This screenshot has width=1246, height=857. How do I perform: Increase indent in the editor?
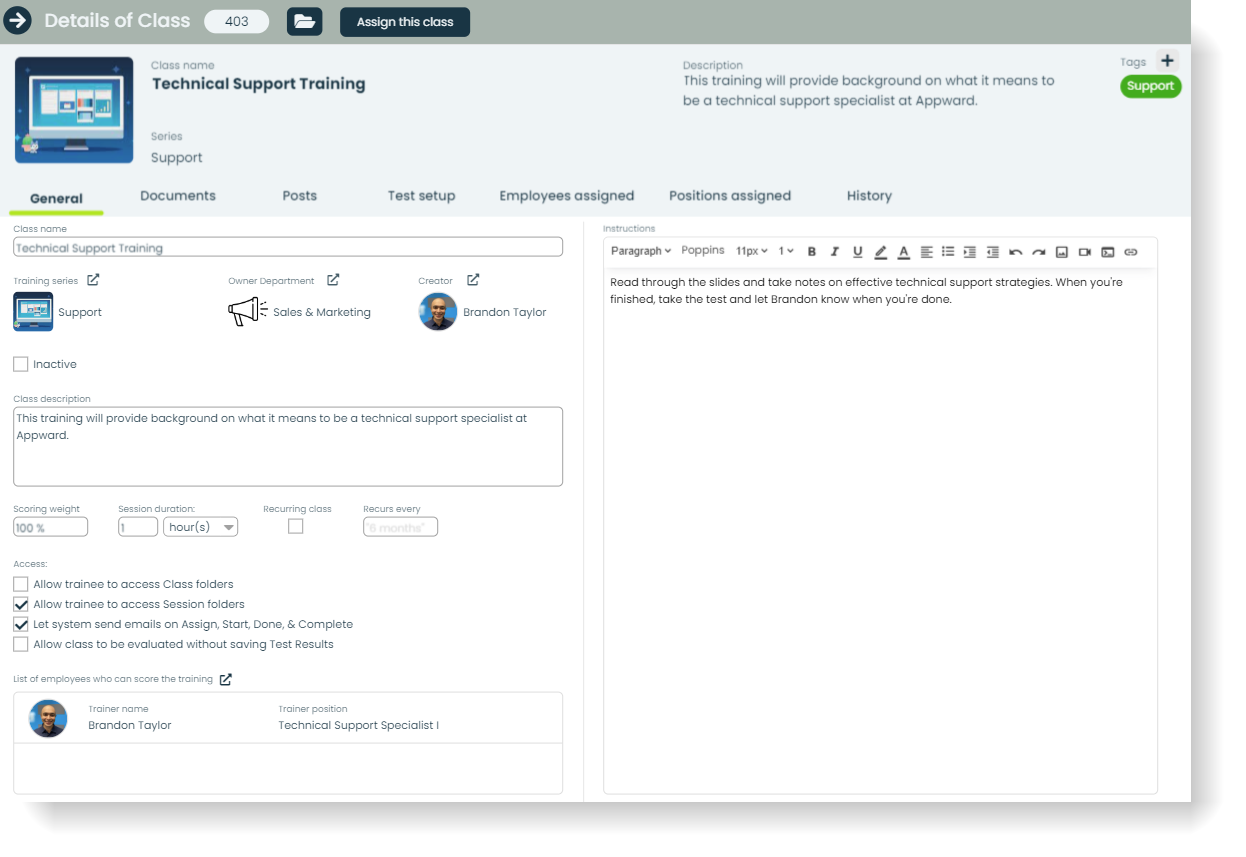[970, 252]
